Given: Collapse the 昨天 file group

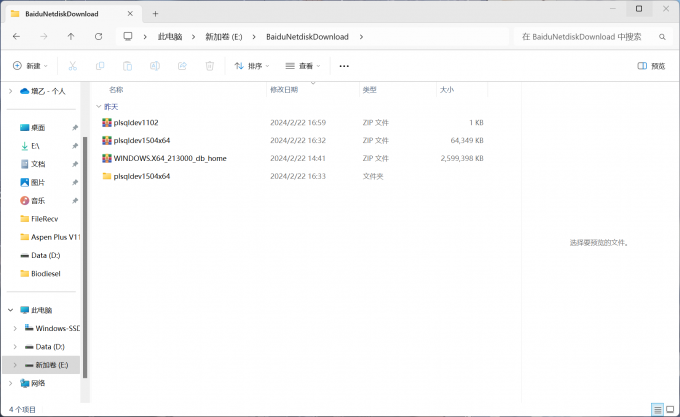Looking at the screenshot, I should pyautogui.click(x=98, y=106).
